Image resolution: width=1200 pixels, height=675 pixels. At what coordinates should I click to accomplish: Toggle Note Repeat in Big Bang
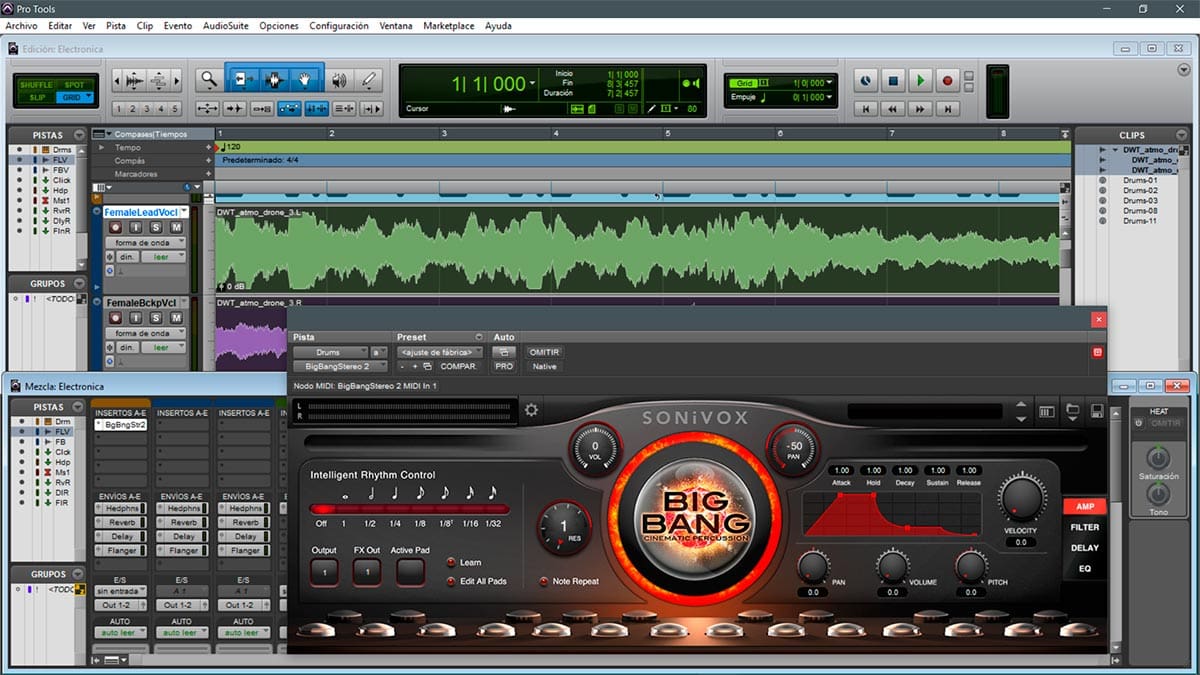click(x=544, y=581)
